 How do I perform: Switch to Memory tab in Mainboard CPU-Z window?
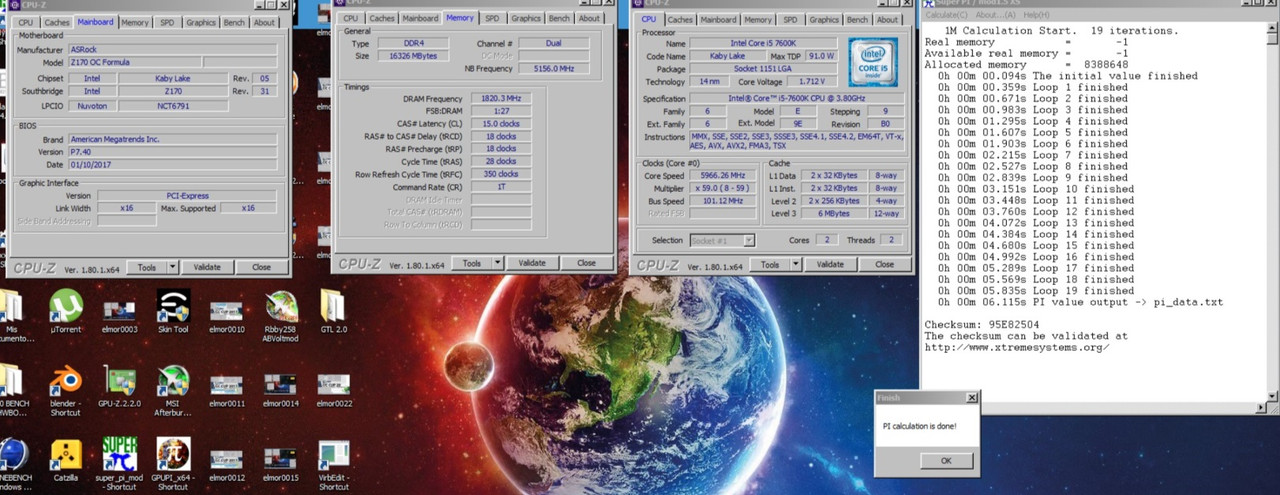135,22
